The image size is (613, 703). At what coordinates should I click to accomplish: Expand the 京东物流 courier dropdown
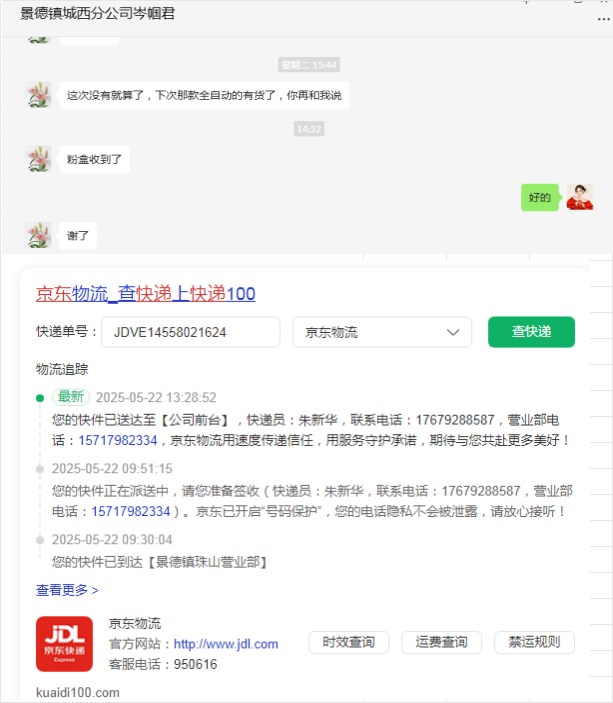[382, 332]
